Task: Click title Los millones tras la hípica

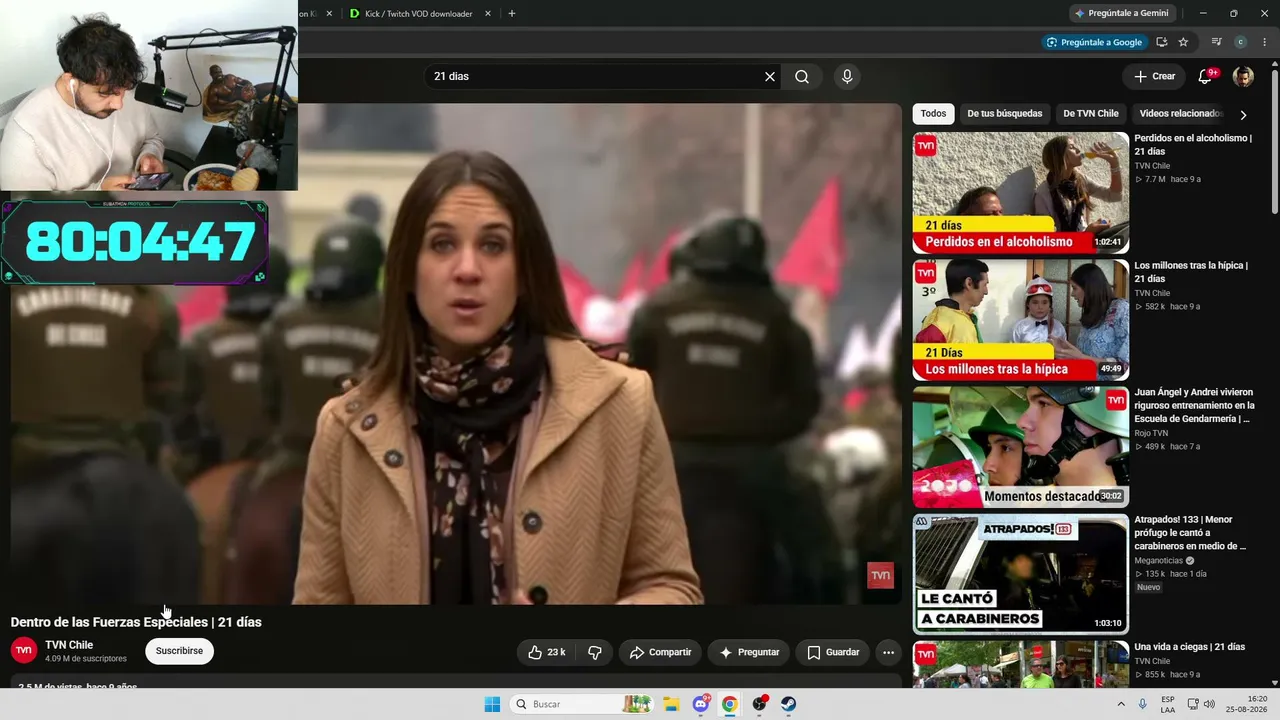Action: click(x=1191, y=272)
